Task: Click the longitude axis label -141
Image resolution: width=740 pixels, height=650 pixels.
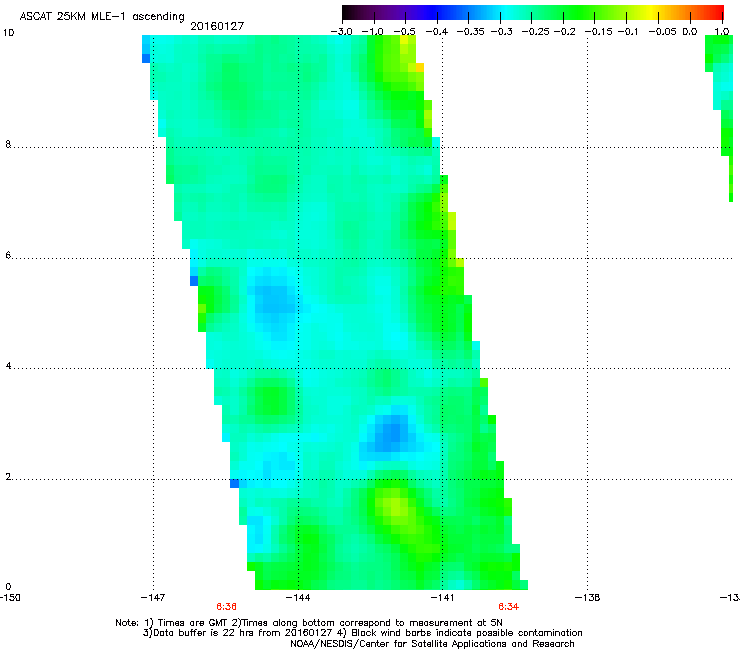Action: [x=442, y=598]
